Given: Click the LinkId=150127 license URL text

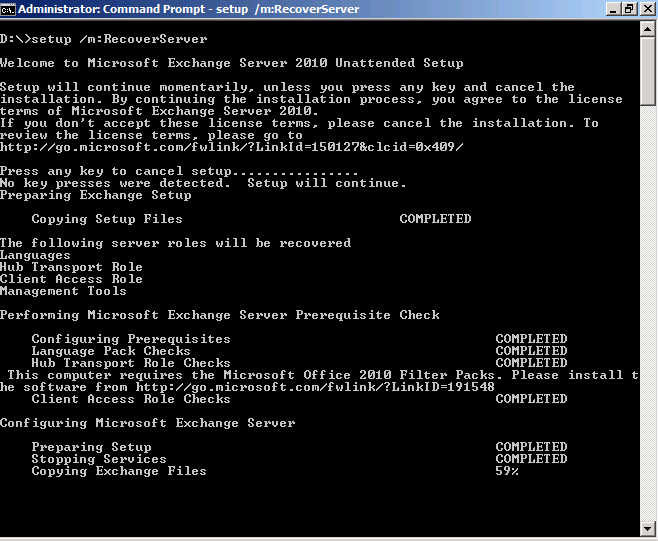Looking at the screenshot, I should pyautogui.click(x=232, y=147).
